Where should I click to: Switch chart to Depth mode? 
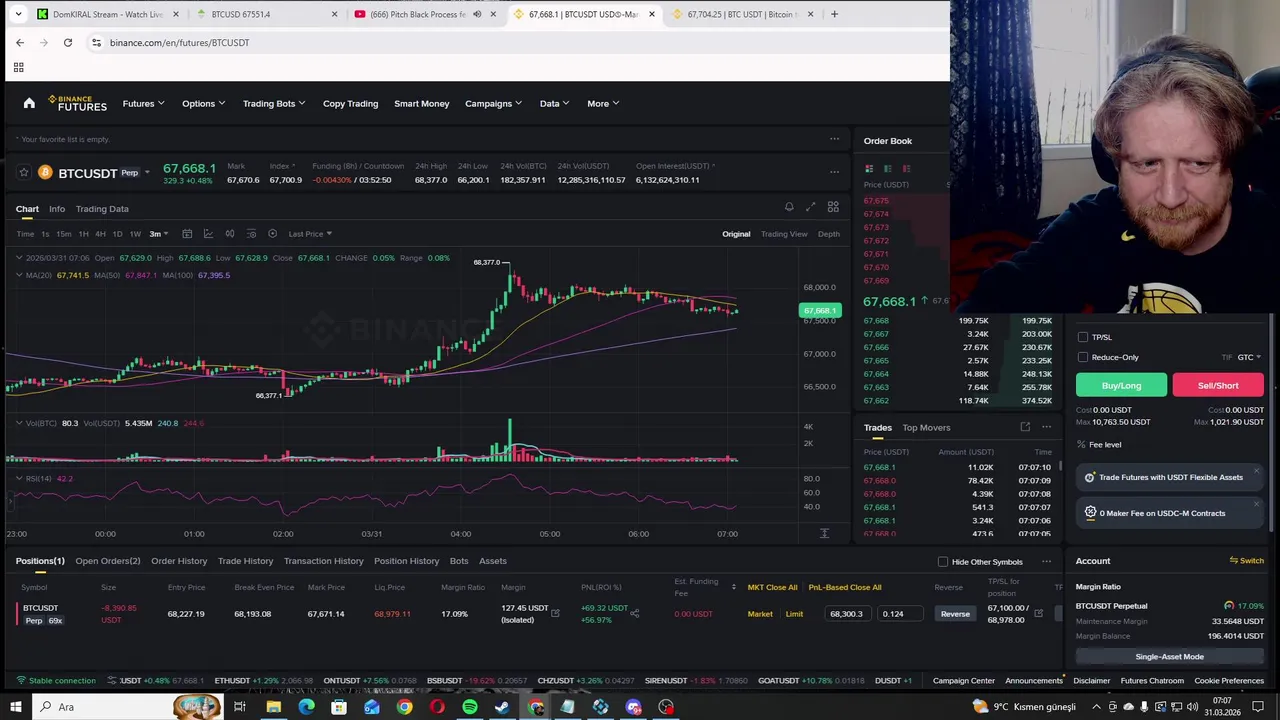829,234
